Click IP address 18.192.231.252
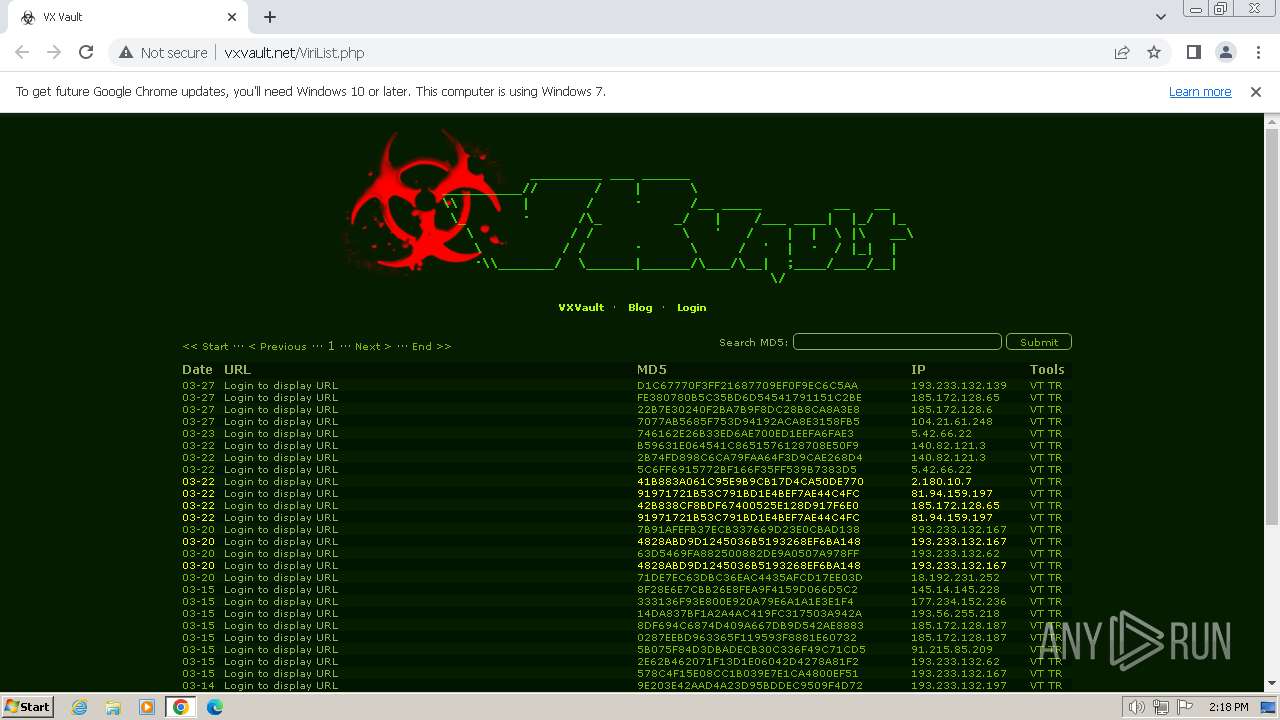 955,577
